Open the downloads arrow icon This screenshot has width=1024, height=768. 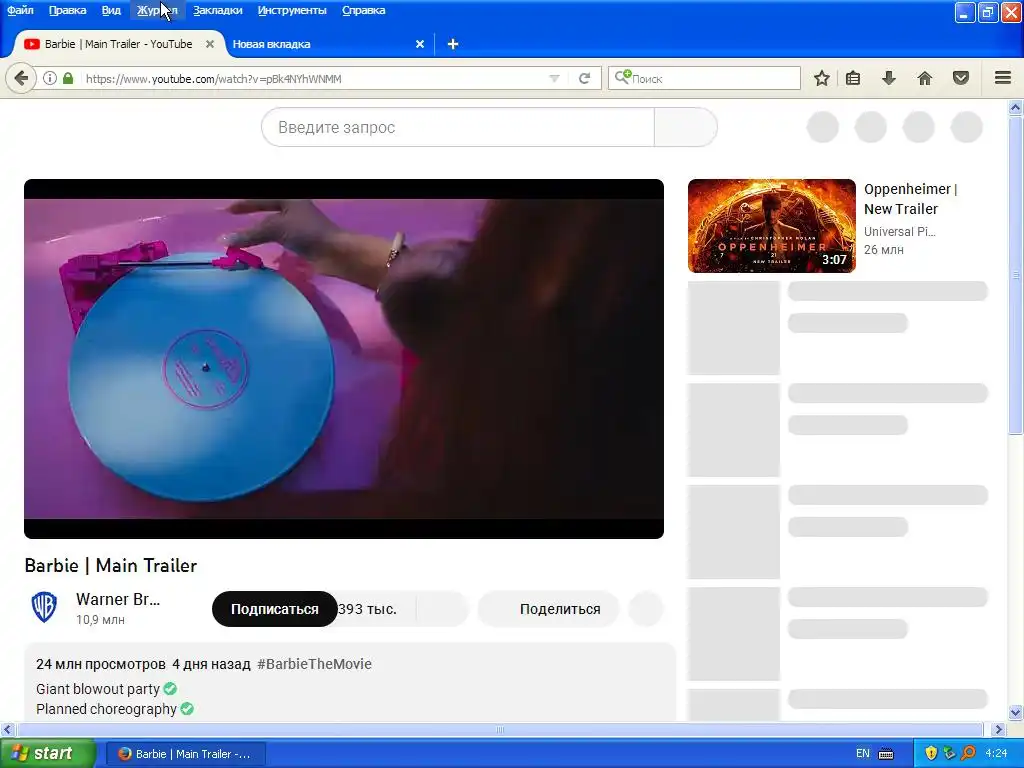point(889,78)
